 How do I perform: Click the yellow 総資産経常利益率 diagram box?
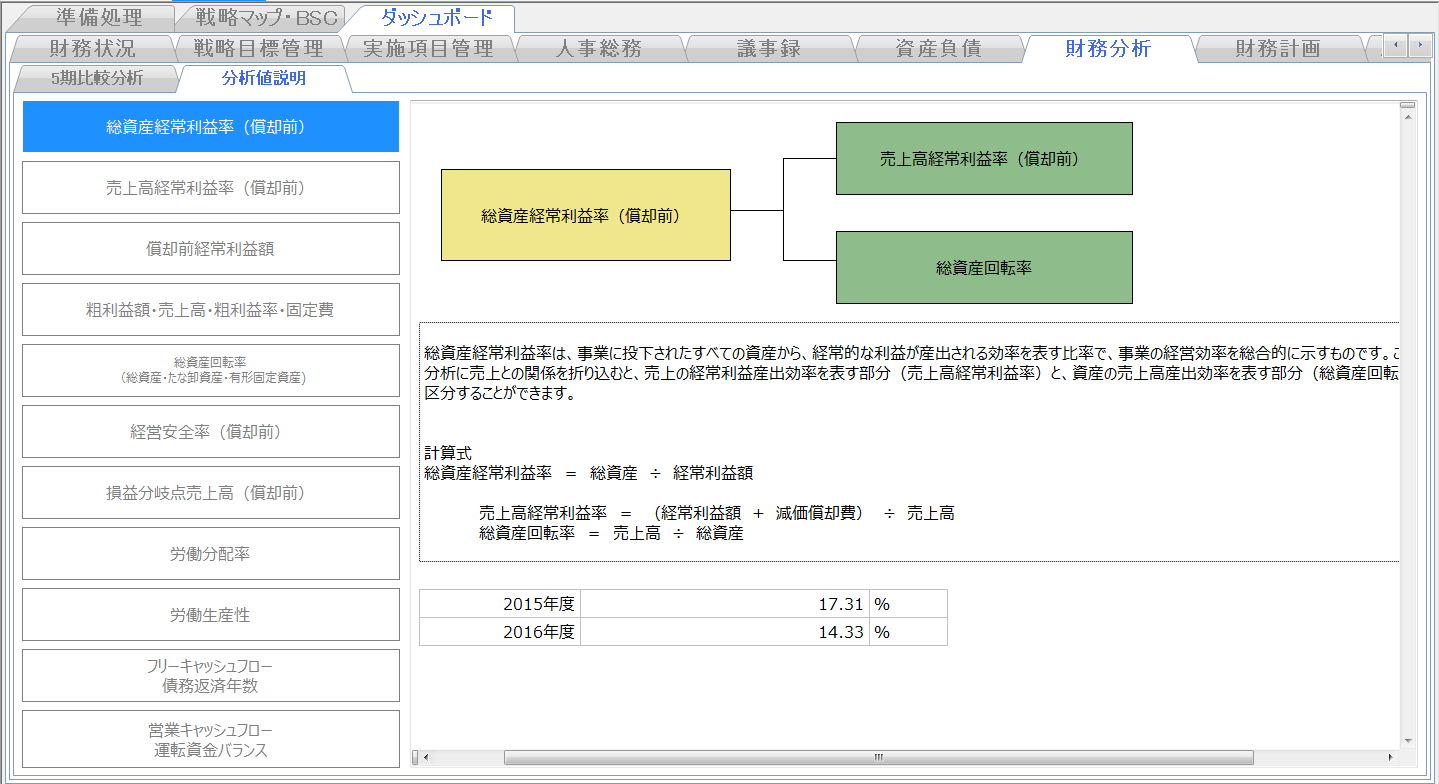click(x=585, y=215)
